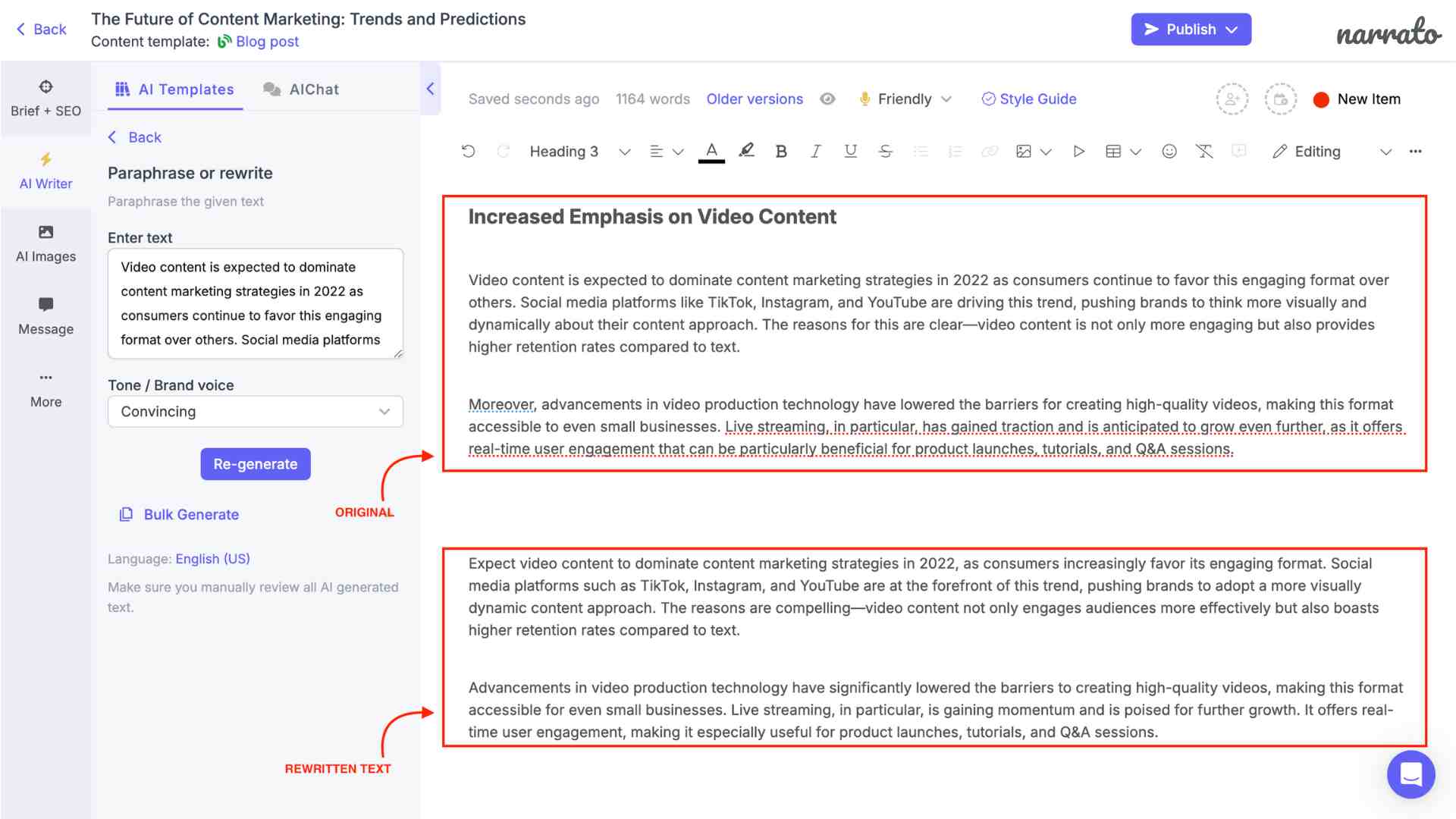Viewport: 1456px width, 819px height.
Task: Open More sidebar options
Action: point(45,390)
